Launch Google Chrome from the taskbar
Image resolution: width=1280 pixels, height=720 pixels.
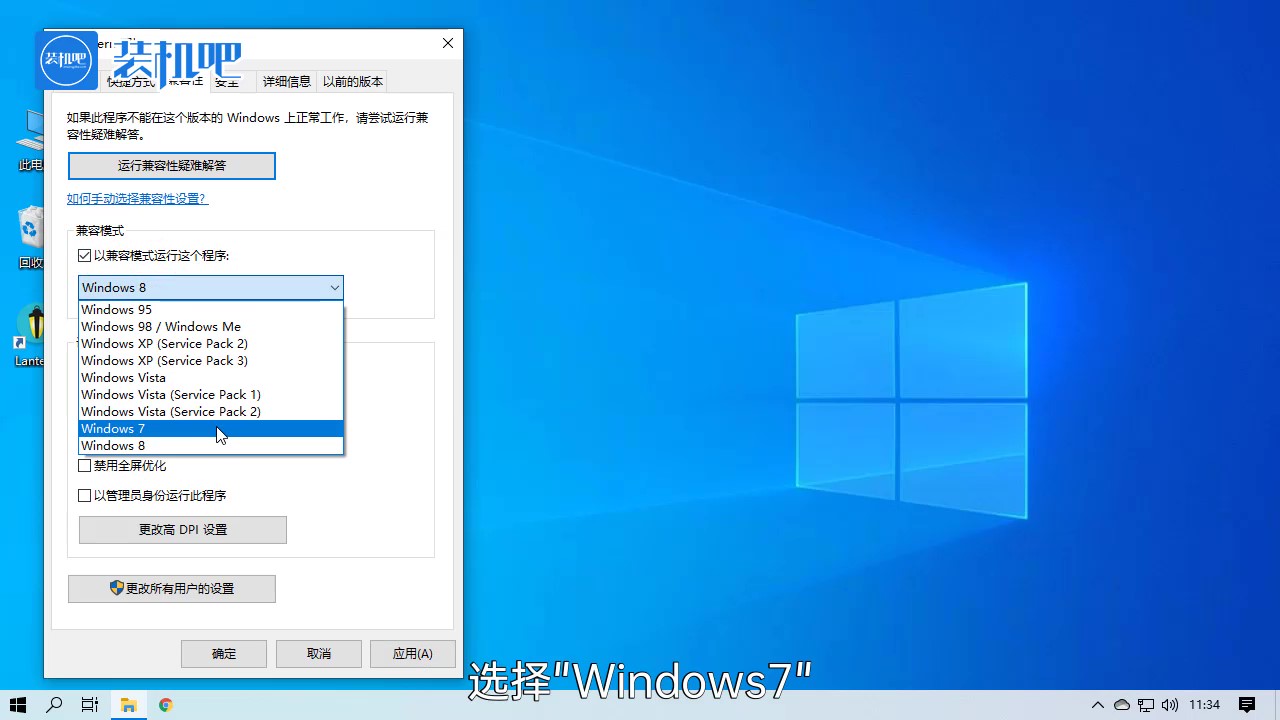tap(165, 705)
